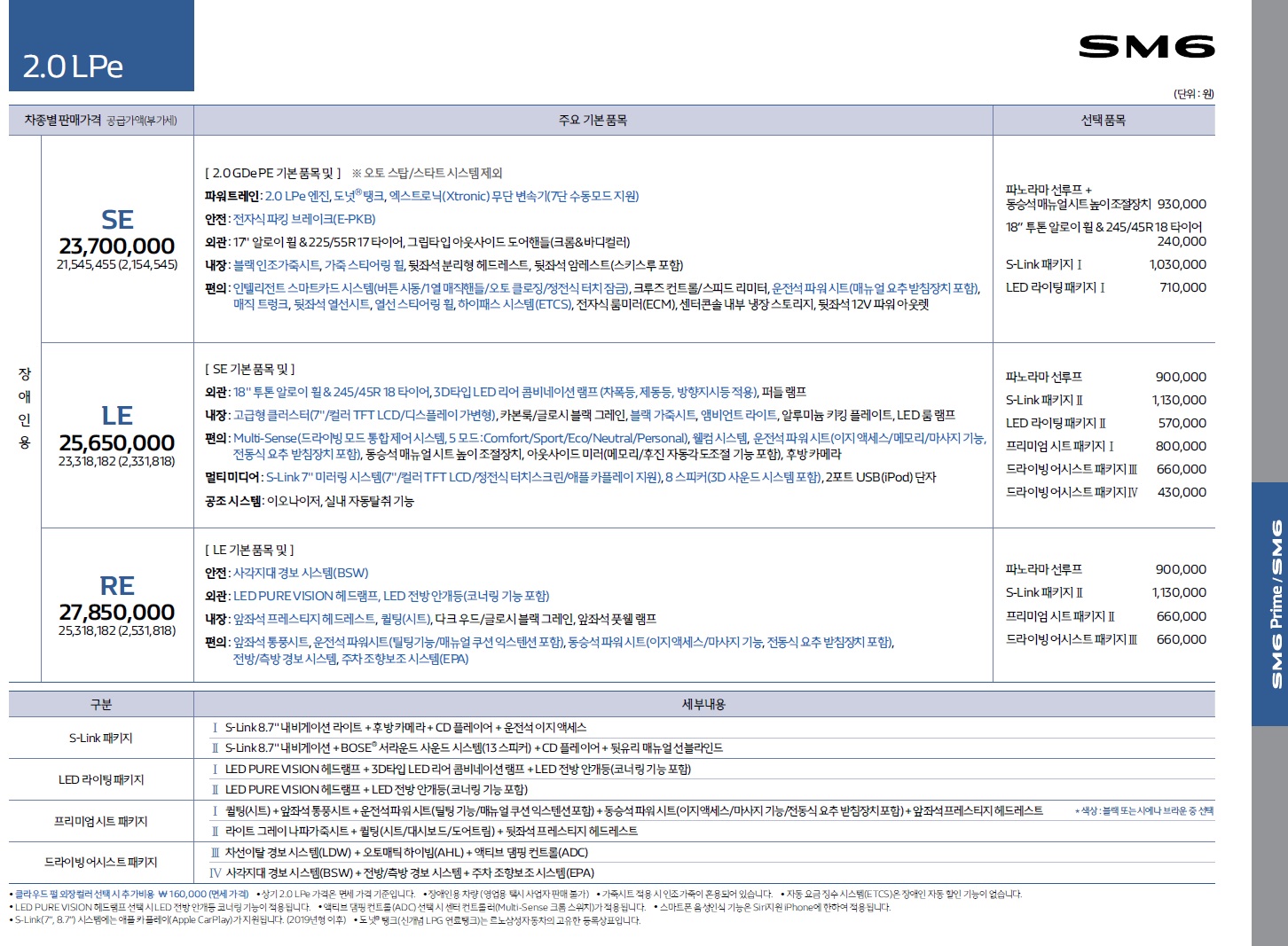Image resolution: width=1288 pixels, height=946 pixels.
Task: Click "파노라마 선루프" option in RE row
Action: click(1044, 569)
